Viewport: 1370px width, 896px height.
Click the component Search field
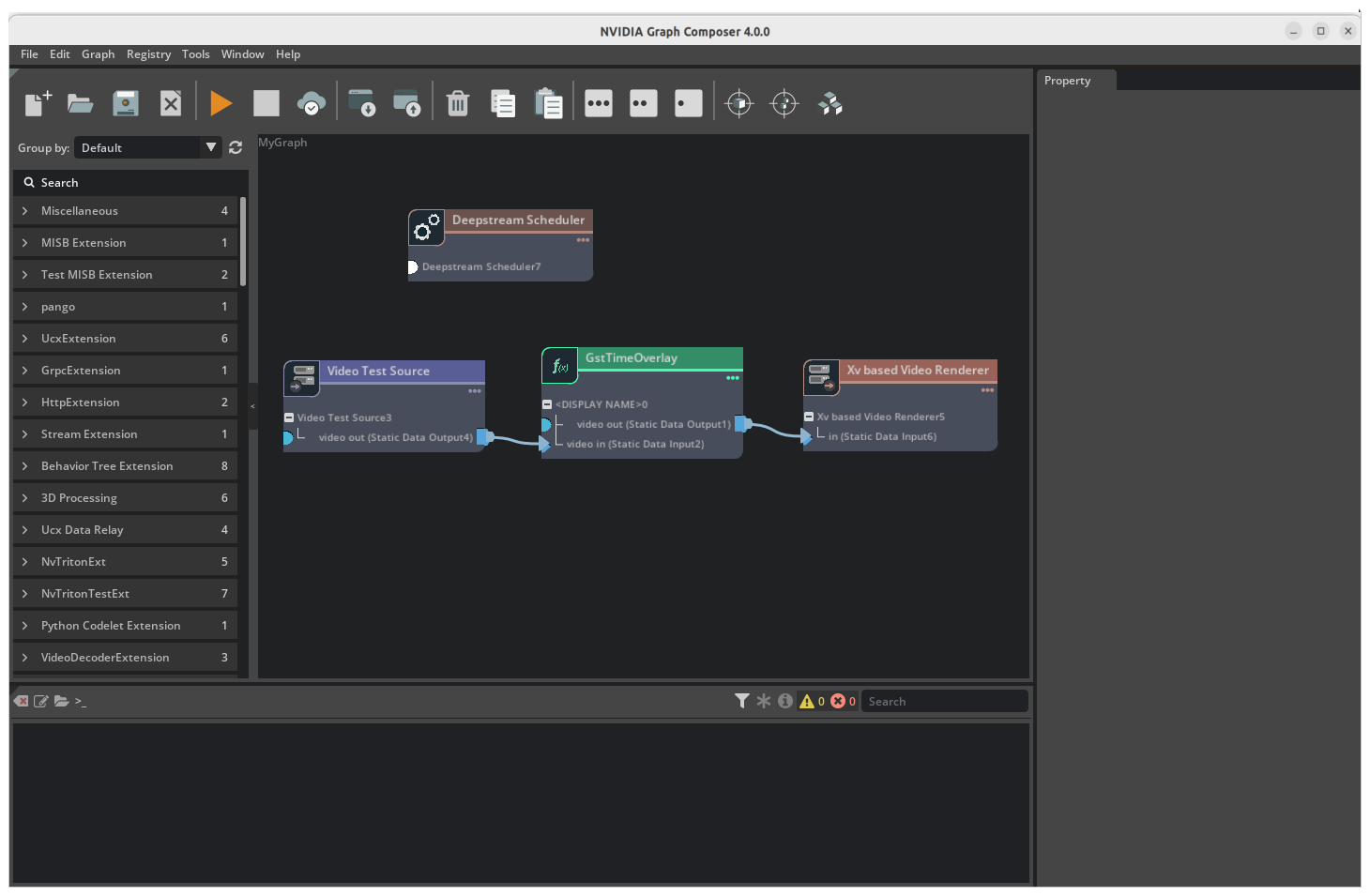point(131,183)
